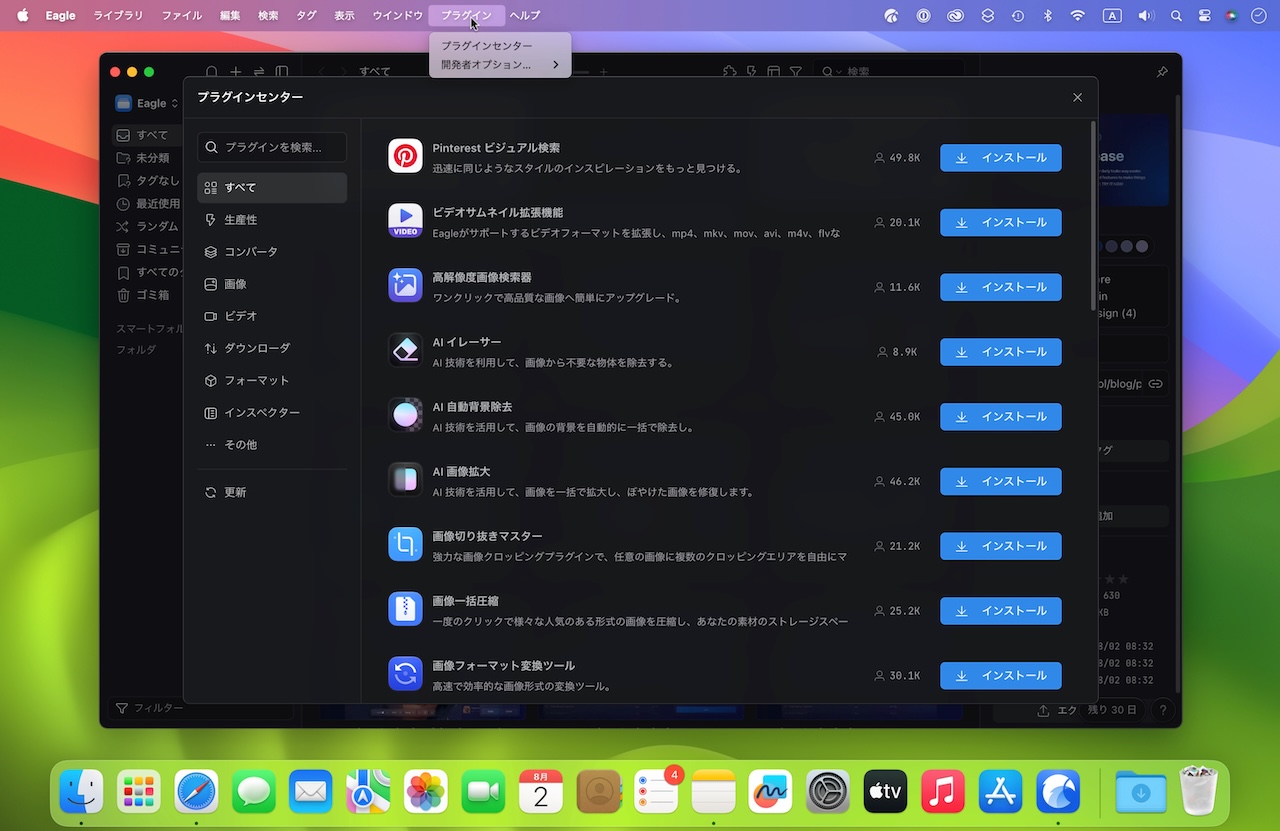Open Photos from the Dock
Screen dimensions: 1280x831
tap(426, 792)
